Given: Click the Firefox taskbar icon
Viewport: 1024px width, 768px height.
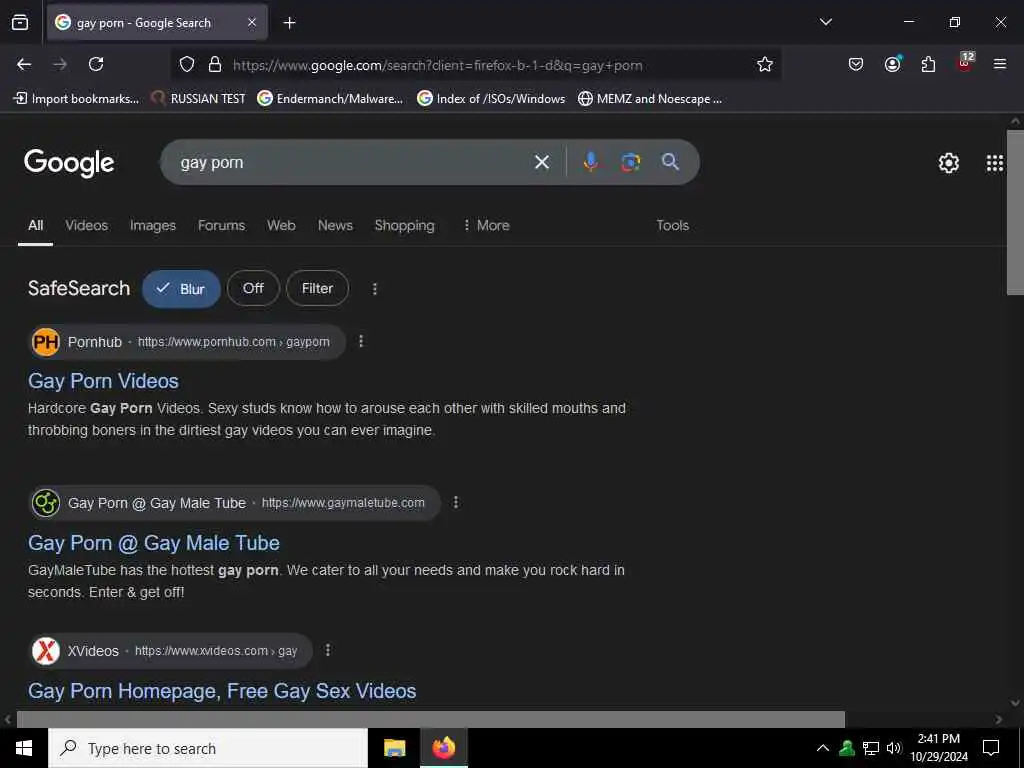Looking at the screenshot, I should [x=443, y=748].
